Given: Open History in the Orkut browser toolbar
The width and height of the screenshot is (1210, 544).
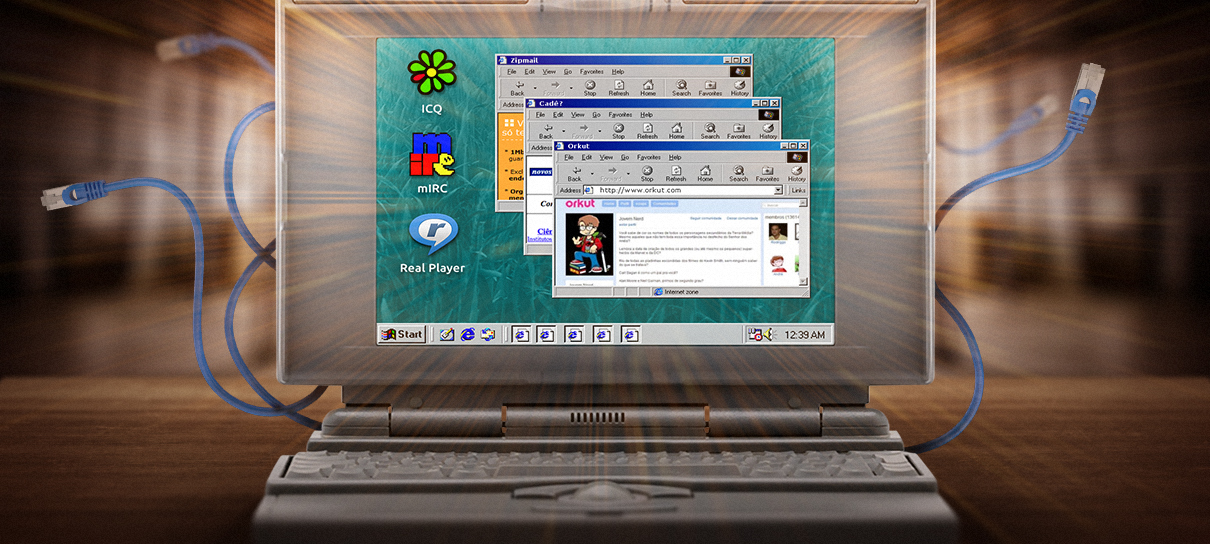Looking at the screenshot, I should tap(796, 173).
